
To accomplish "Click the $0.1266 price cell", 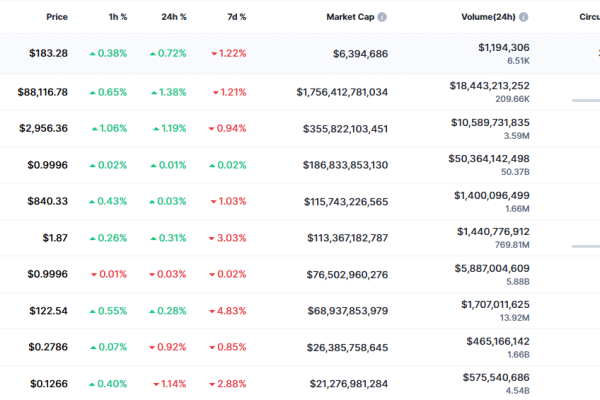I will click(x=49, y=384).
